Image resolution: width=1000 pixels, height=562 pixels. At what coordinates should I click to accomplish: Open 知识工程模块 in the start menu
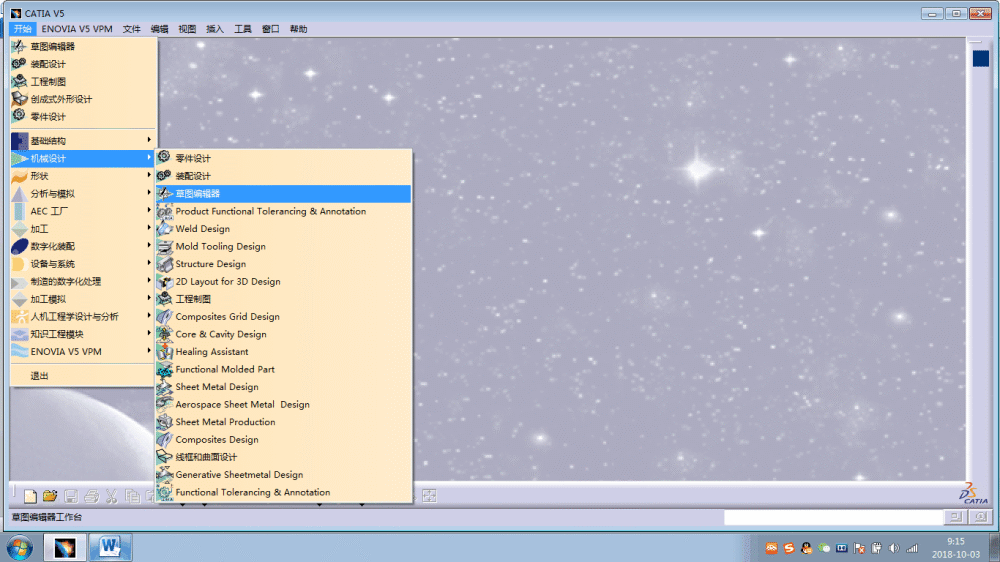coord(83,334)
